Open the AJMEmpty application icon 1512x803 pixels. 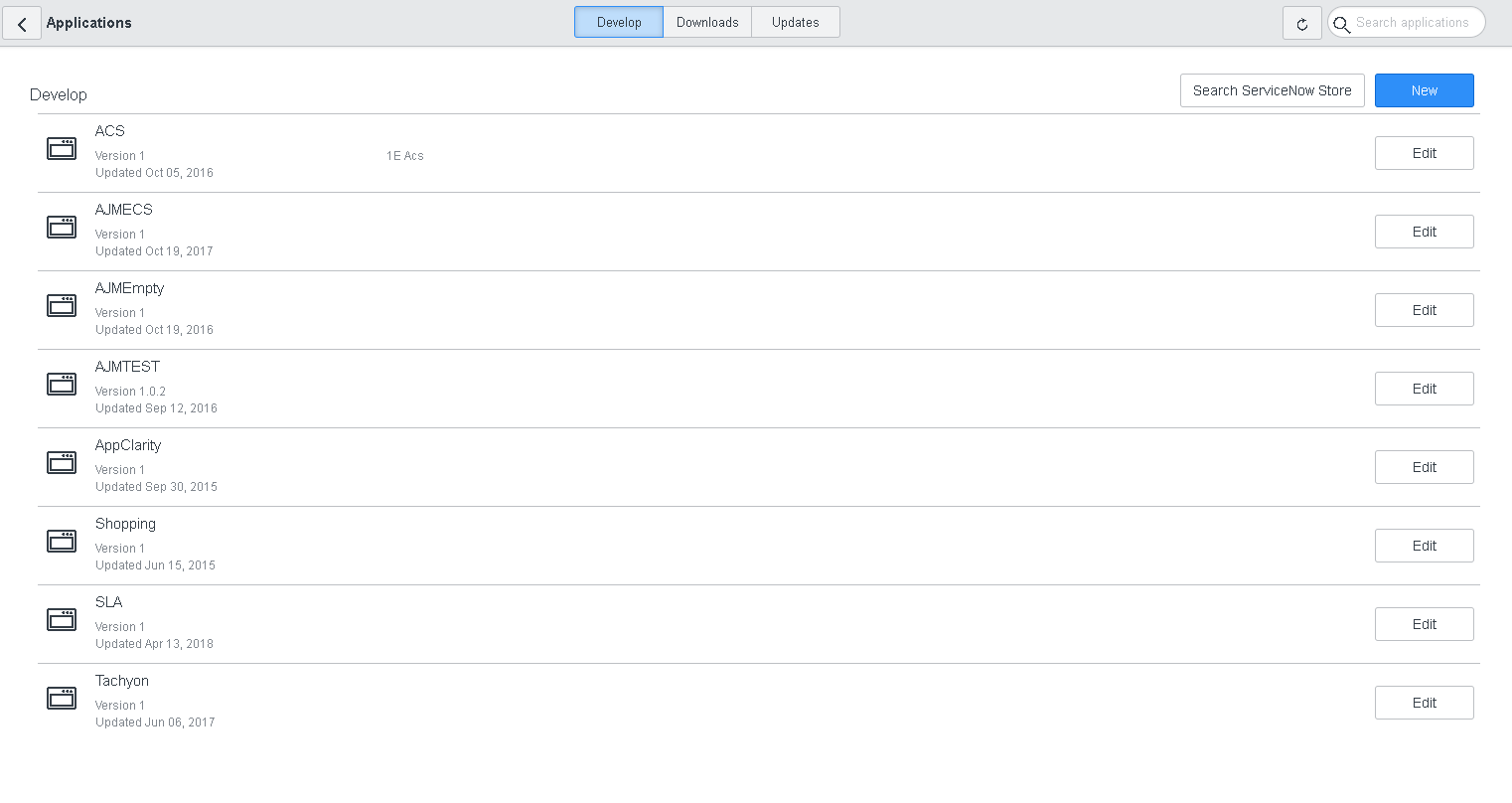point(62,305)
